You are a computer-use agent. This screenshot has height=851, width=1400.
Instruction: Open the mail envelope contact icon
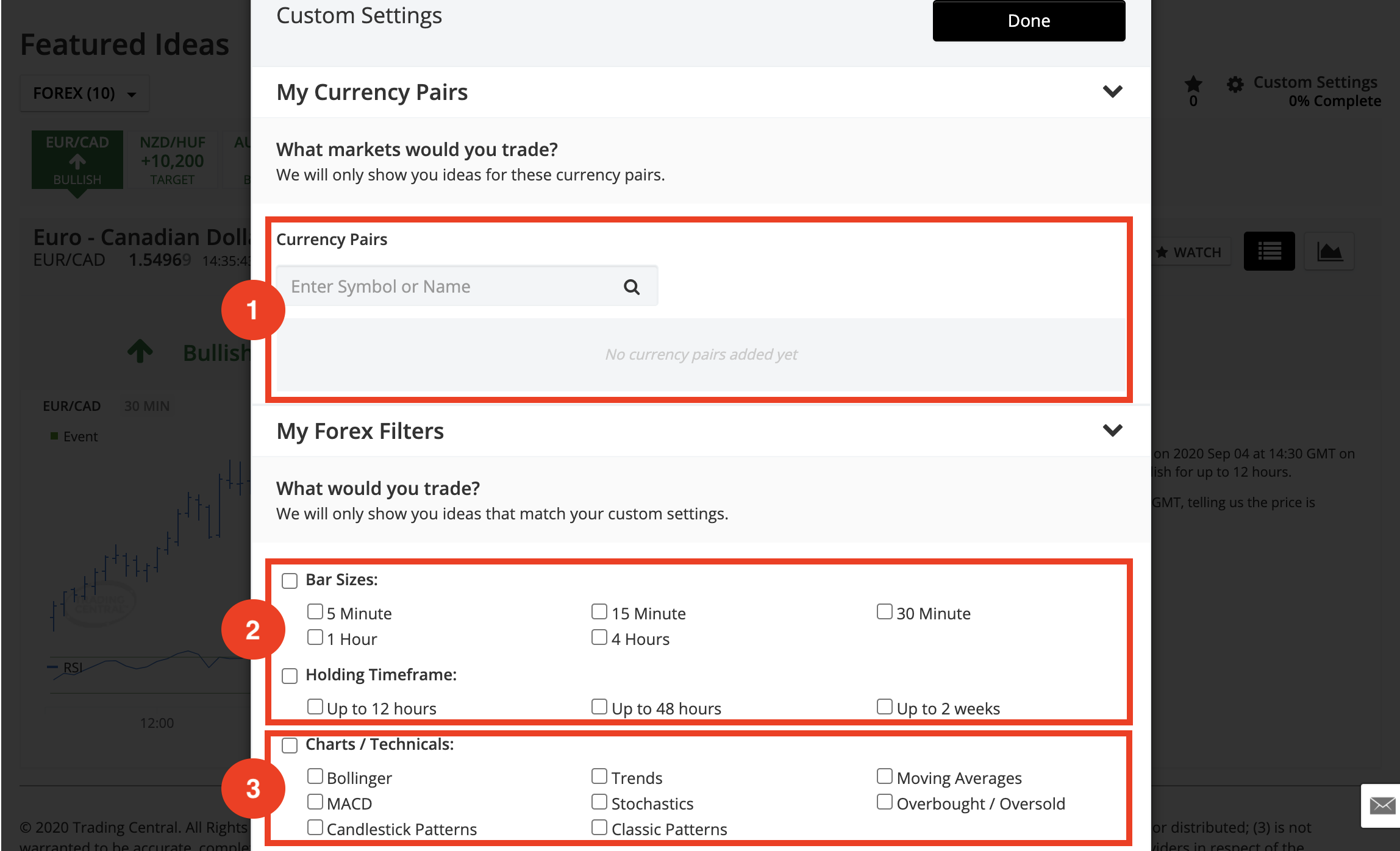(x=1382, y=805)
